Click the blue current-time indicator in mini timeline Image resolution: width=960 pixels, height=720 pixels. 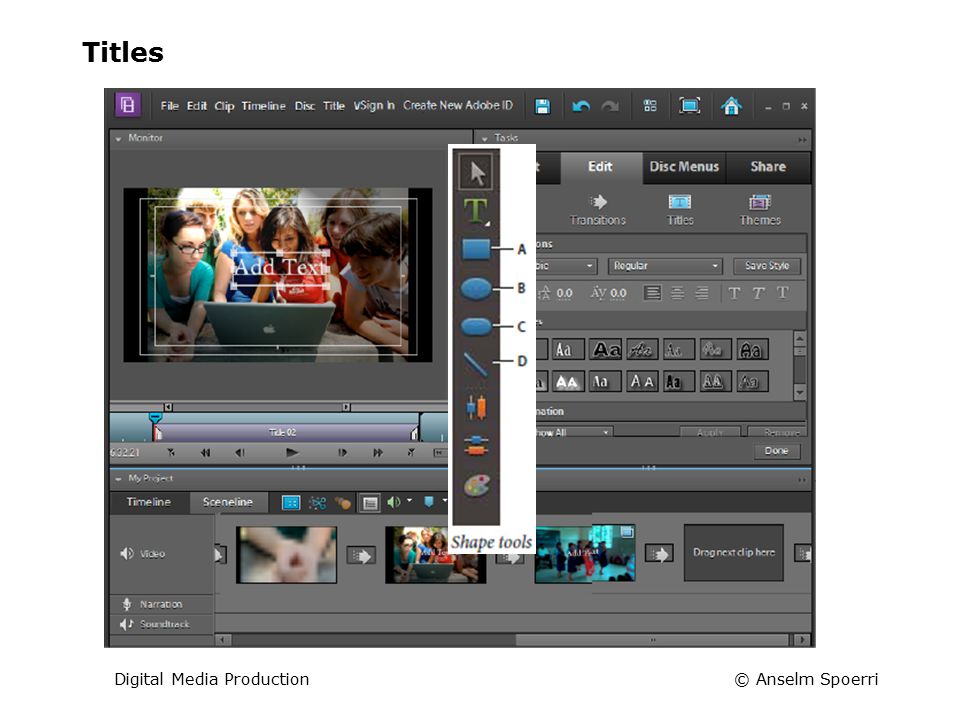[156, 418]
